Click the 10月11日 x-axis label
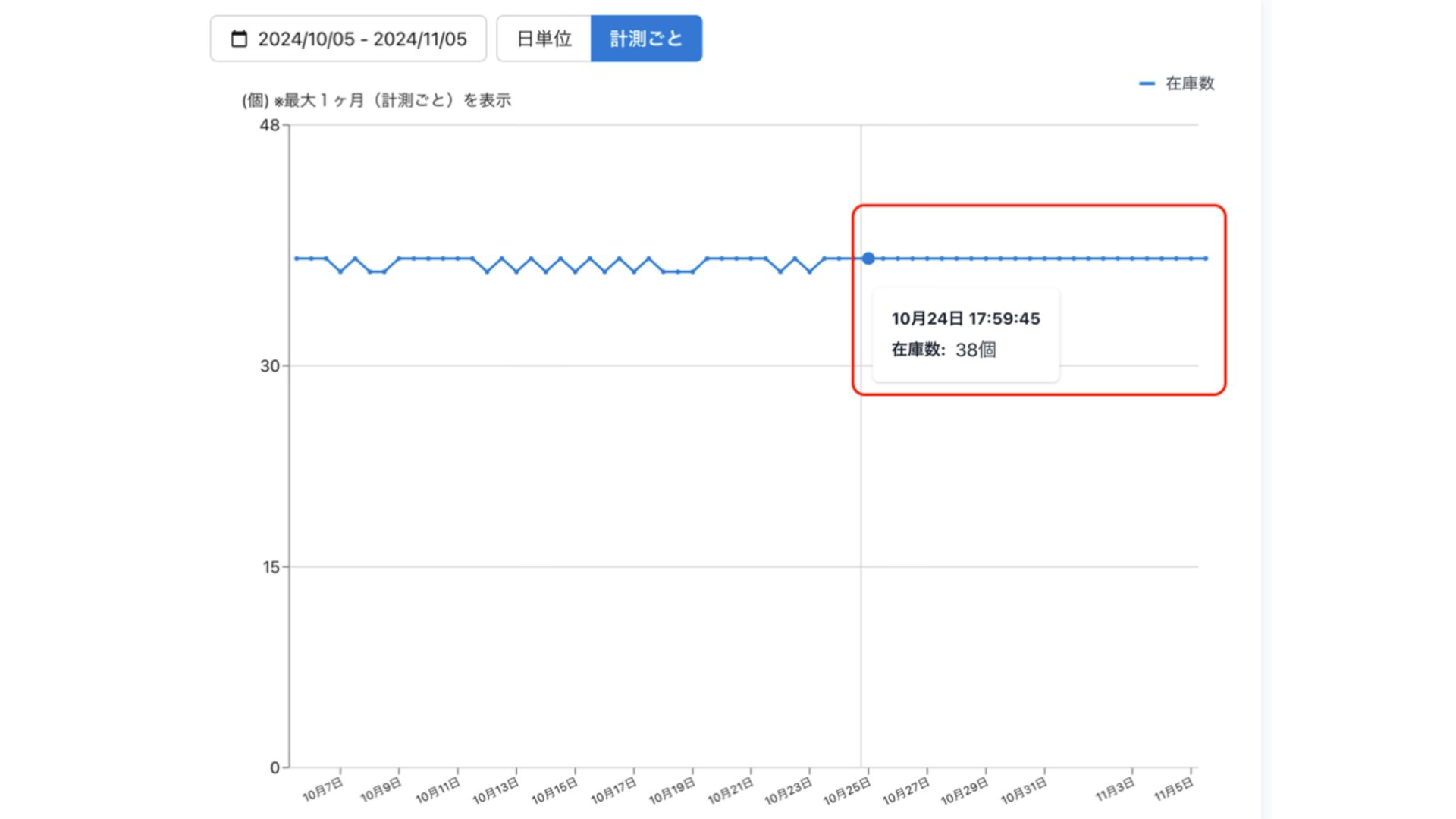 pyautogui.click(x=438, y=790)
